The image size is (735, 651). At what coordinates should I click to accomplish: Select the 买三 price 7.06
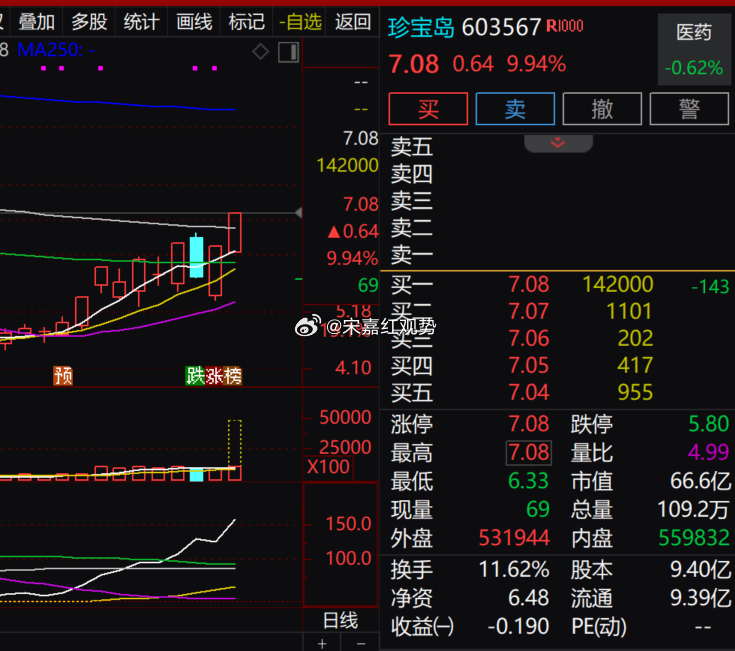[x=529, y=338]
